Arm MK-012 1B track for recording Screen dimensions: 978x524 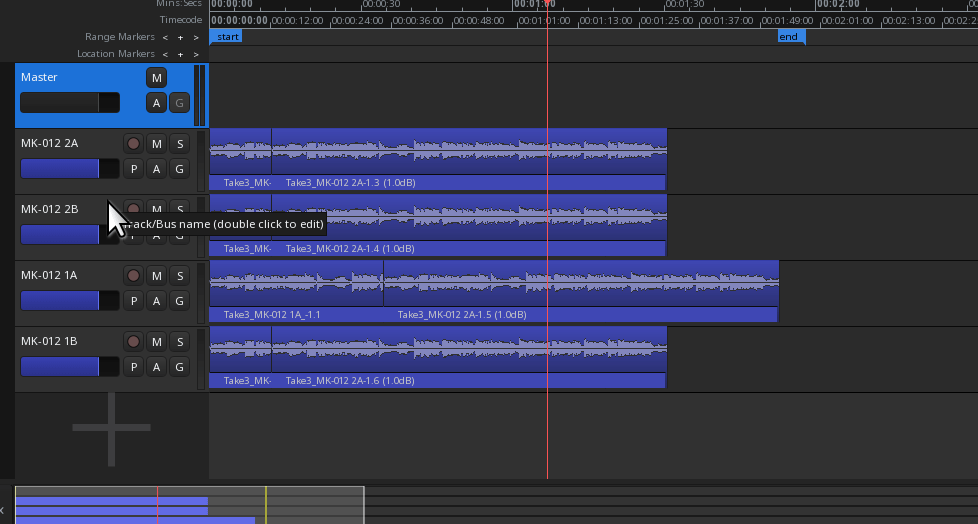click(133, 342)
